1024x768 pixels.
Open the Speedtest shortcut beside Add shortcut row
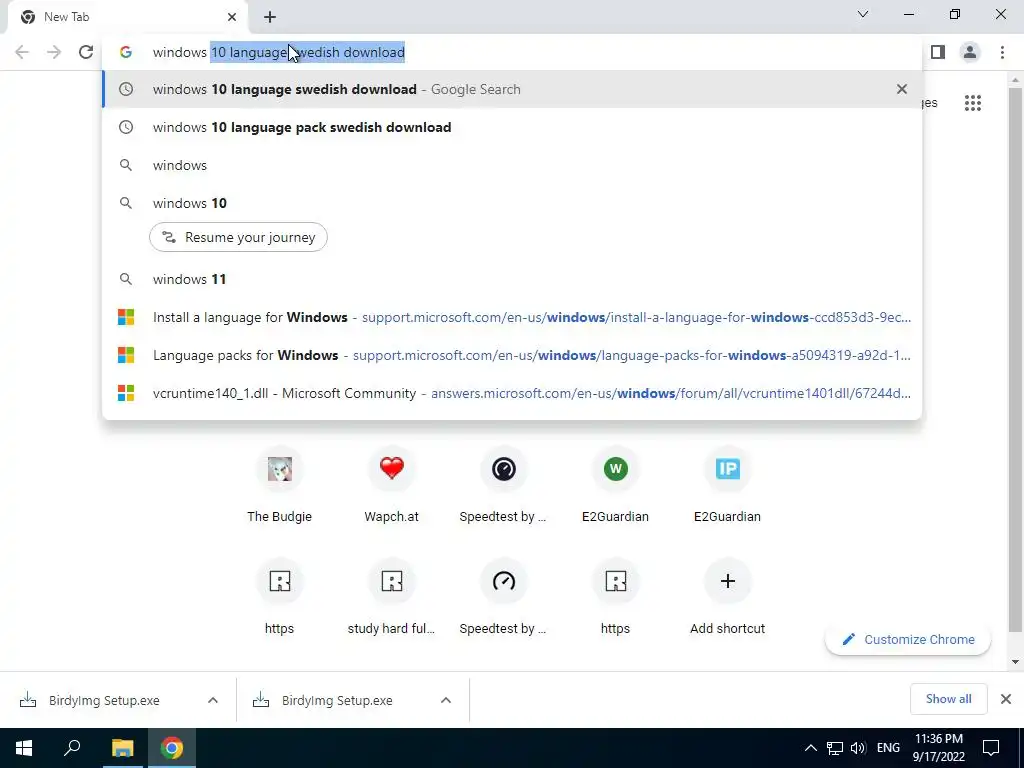pos(504,599)
